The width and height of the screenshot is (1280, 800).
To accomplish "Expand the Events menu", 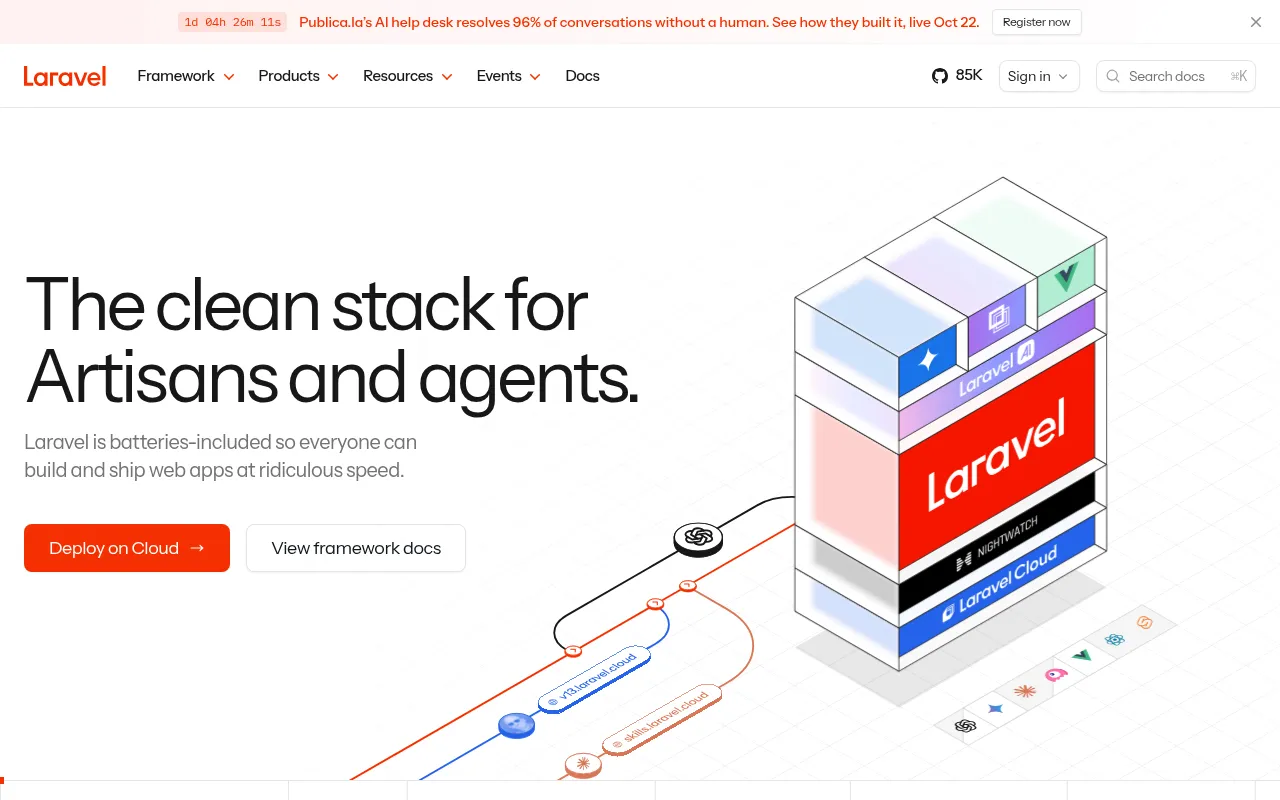I will click(x=509, y=76).
